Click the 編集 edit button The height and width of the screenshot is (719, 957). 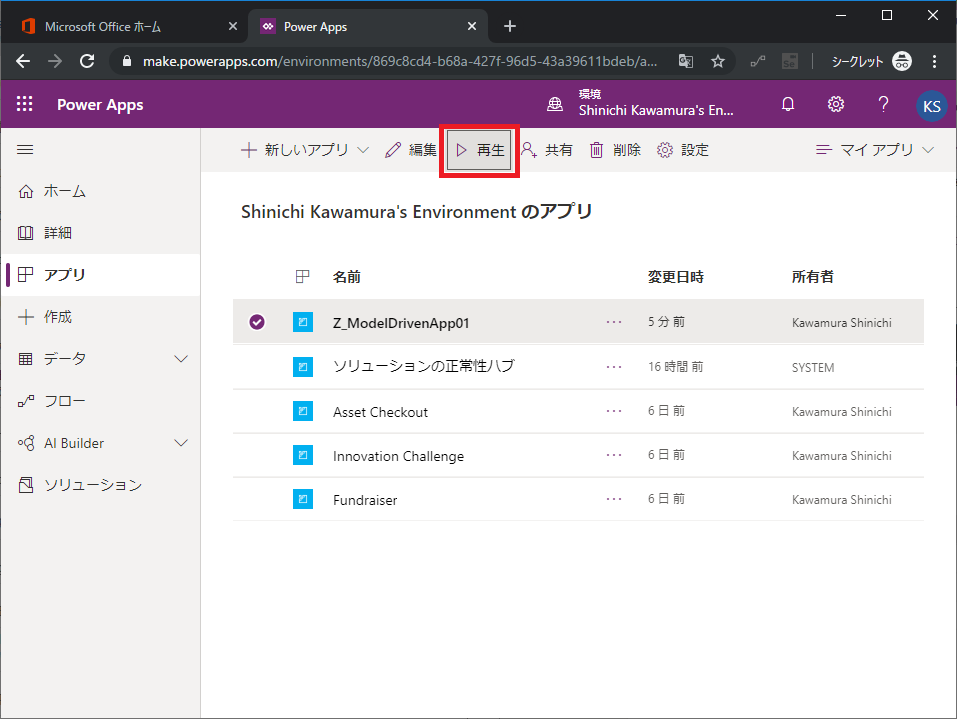click(x=411, y=150)
